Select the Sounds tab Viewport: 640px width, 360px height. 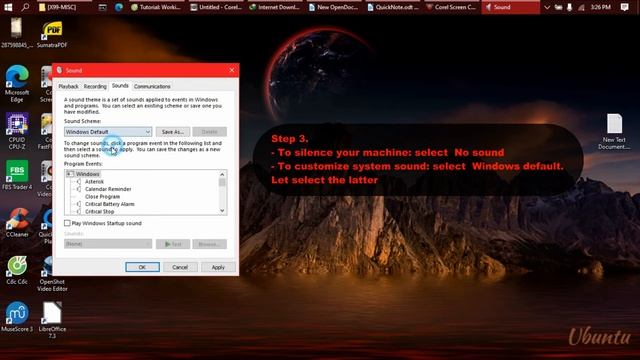pyautogui.click(x=120, y=86)
